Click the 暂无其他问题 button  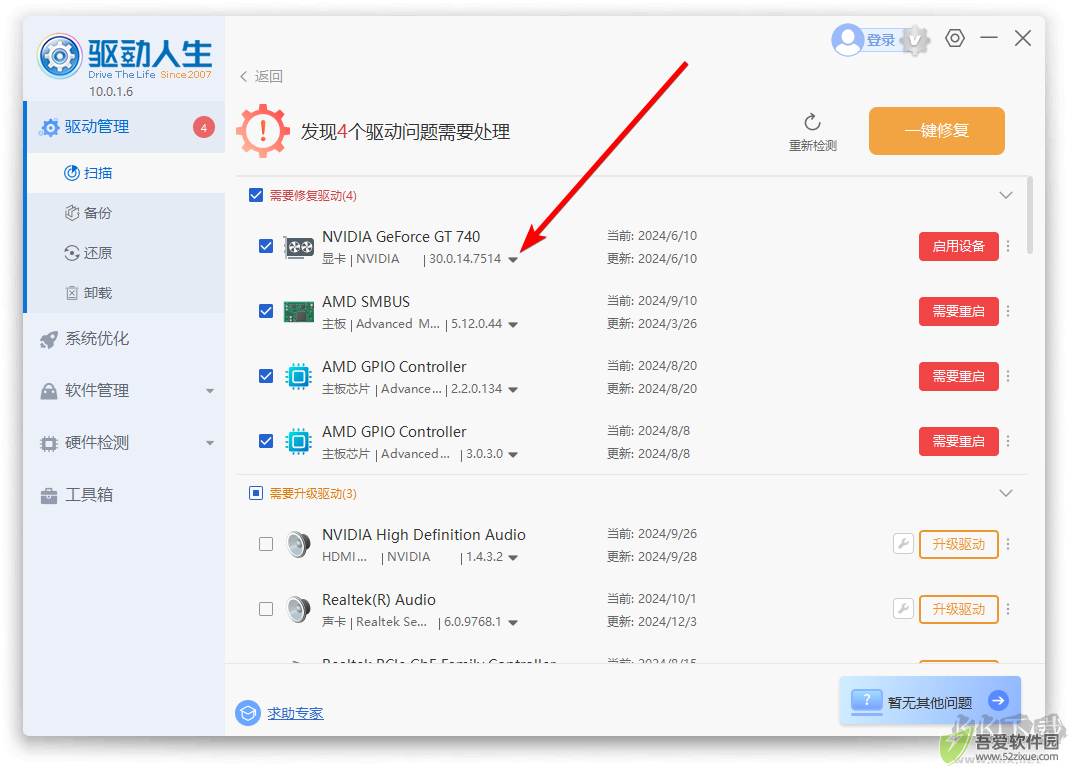(x=930, y=701)
